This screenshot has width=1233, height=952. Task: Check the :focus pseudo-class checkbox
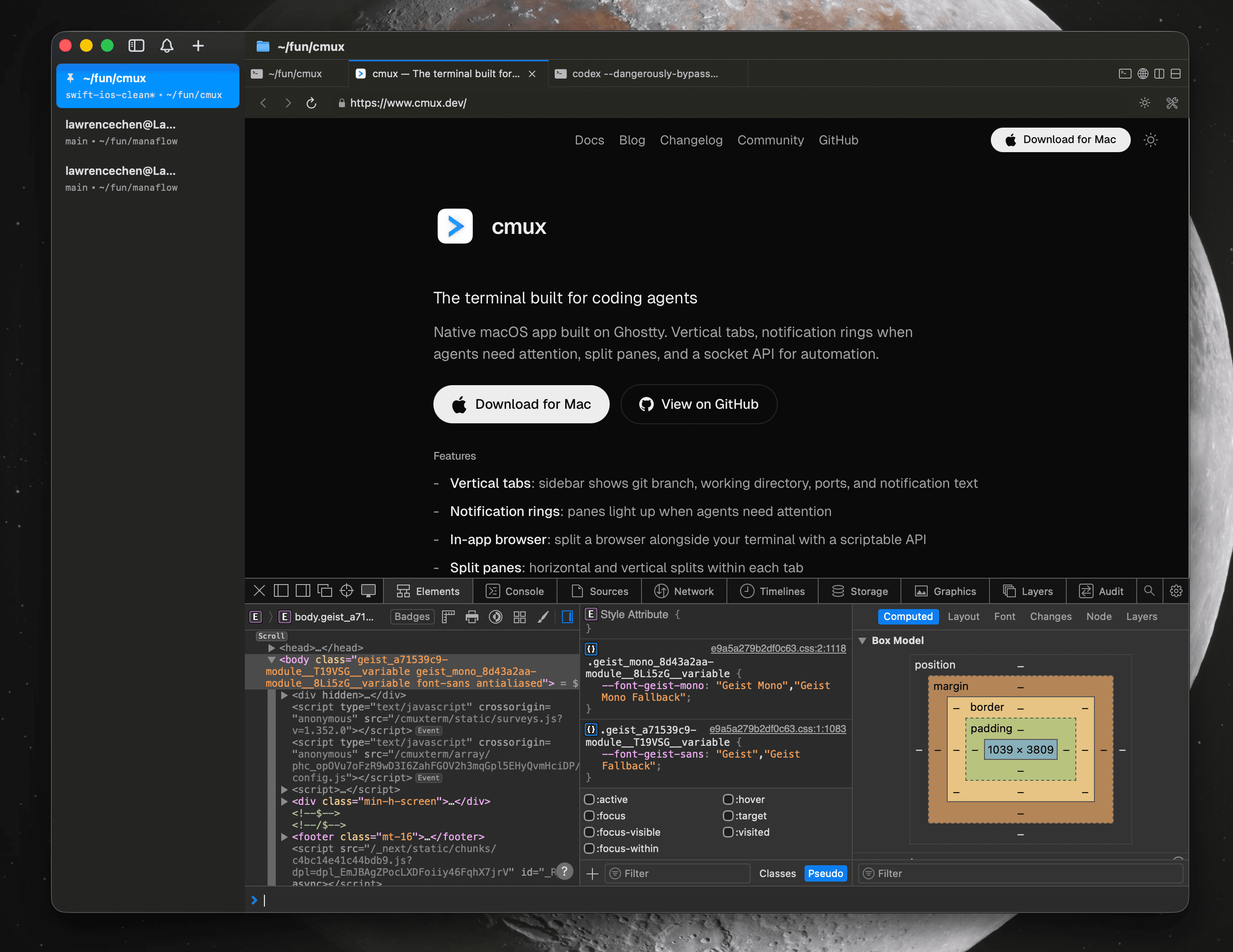(x=590, y=815)
